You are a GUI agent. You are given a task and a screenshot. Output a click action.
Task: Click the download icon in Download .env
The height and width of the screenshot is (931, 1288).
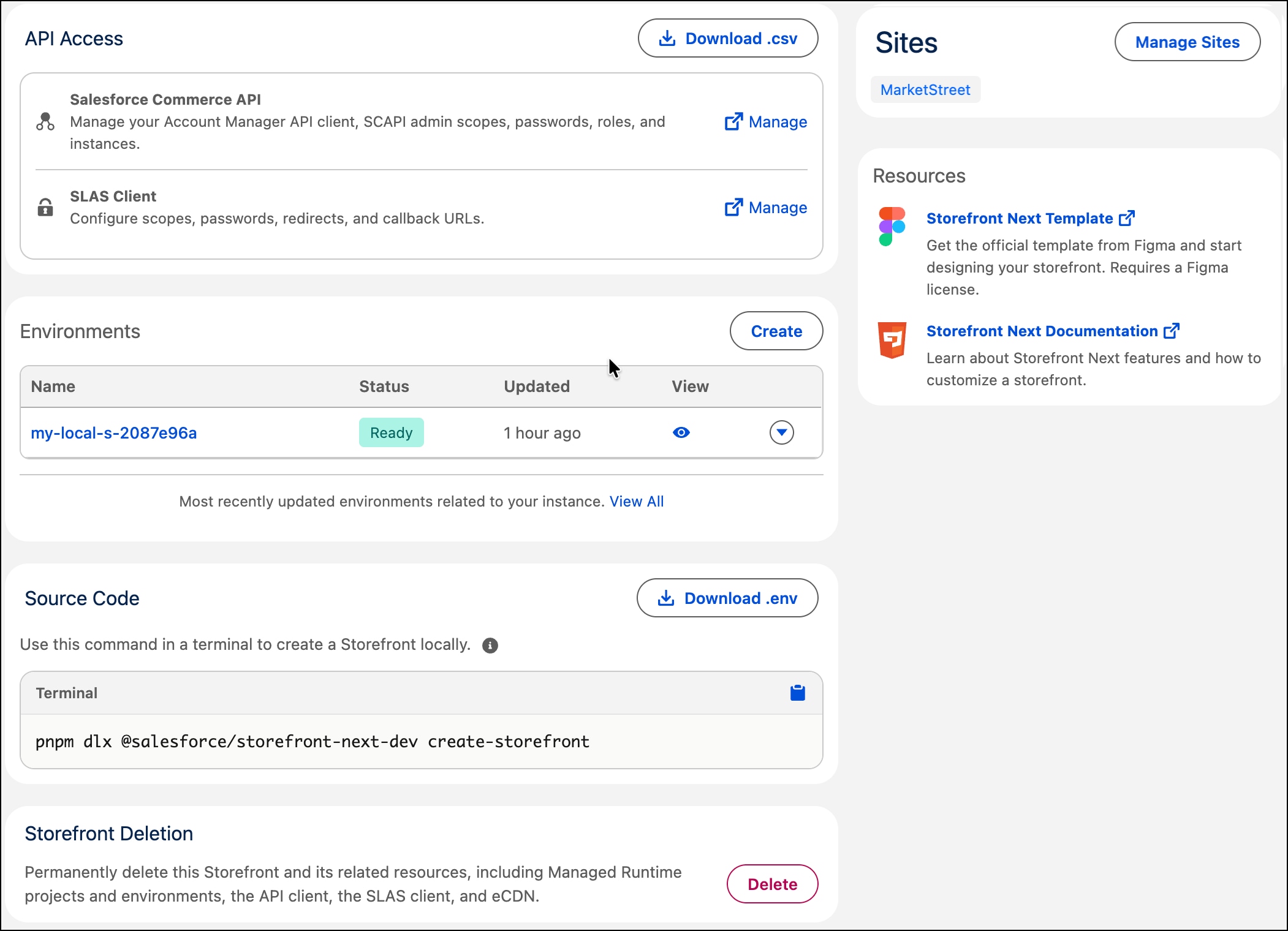pyautogui.click(x=666, y=598)
